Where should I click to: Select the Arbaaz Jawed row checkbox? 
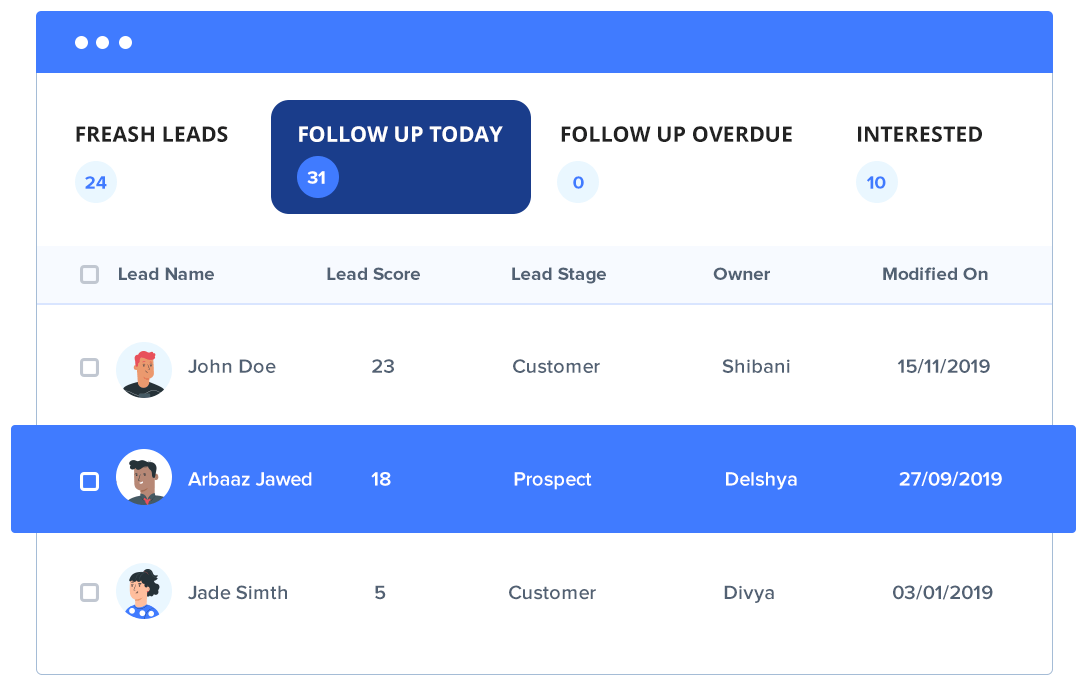click(90, 481)
